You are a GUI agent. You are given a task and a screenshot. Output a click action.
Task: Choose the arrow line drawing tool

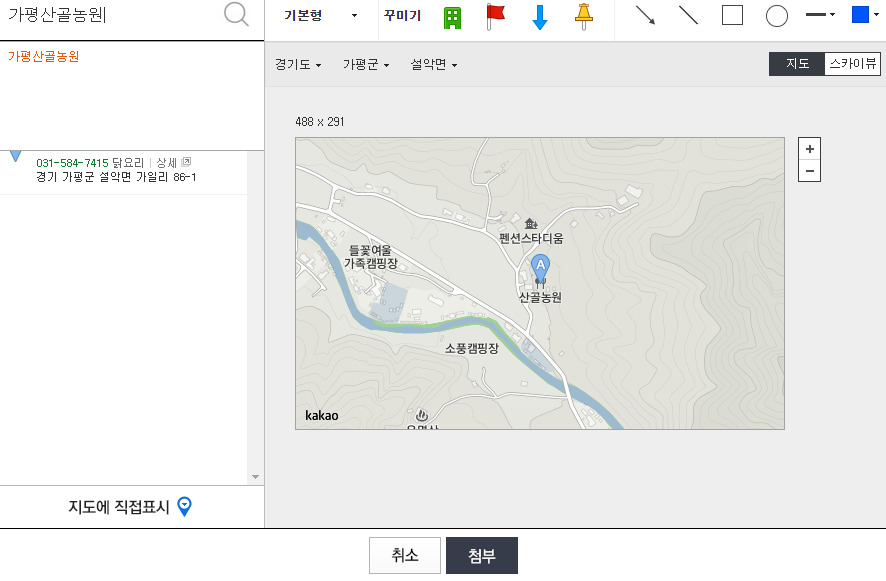[645, 15]
